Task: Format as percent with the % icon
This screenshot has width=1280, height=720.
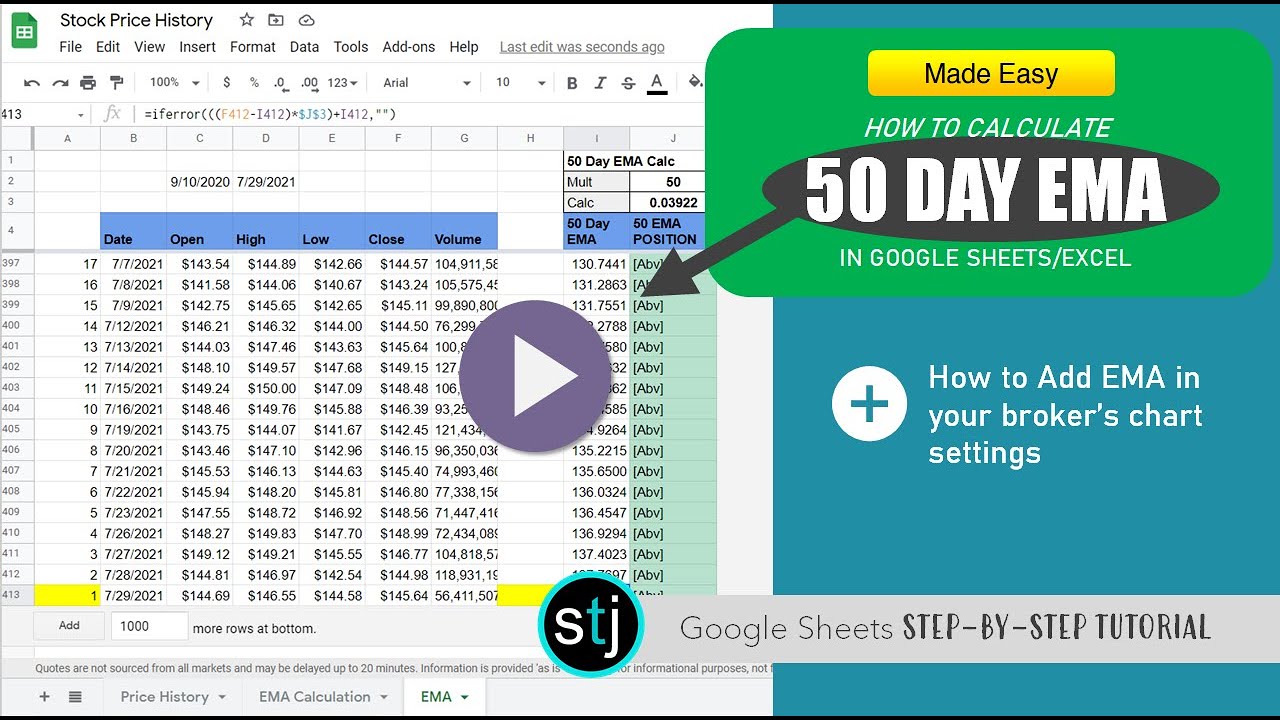Action: [x=254, y=83]
